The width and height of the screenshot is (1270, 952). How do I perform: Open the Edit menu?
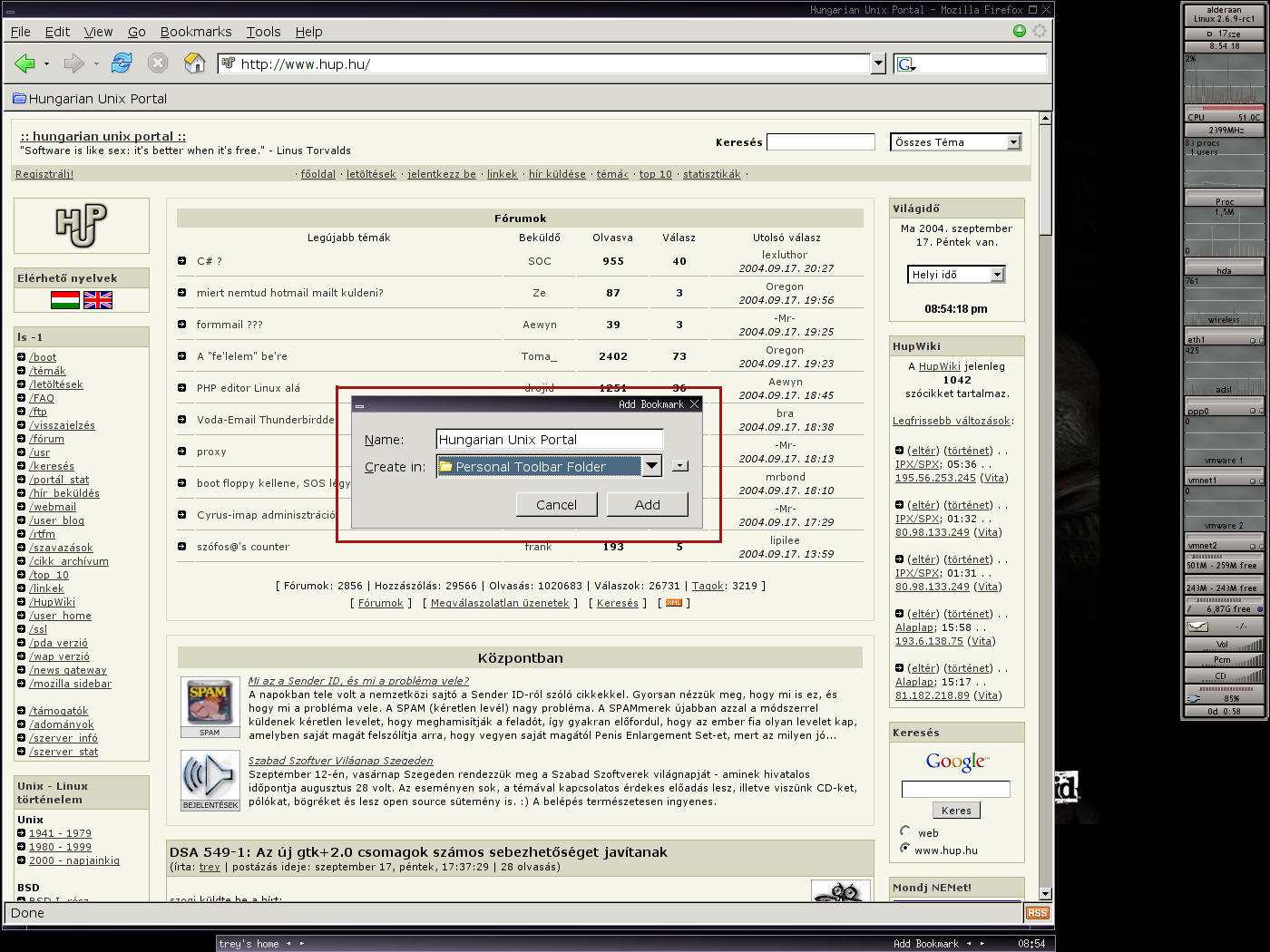(x=57, y=32)
